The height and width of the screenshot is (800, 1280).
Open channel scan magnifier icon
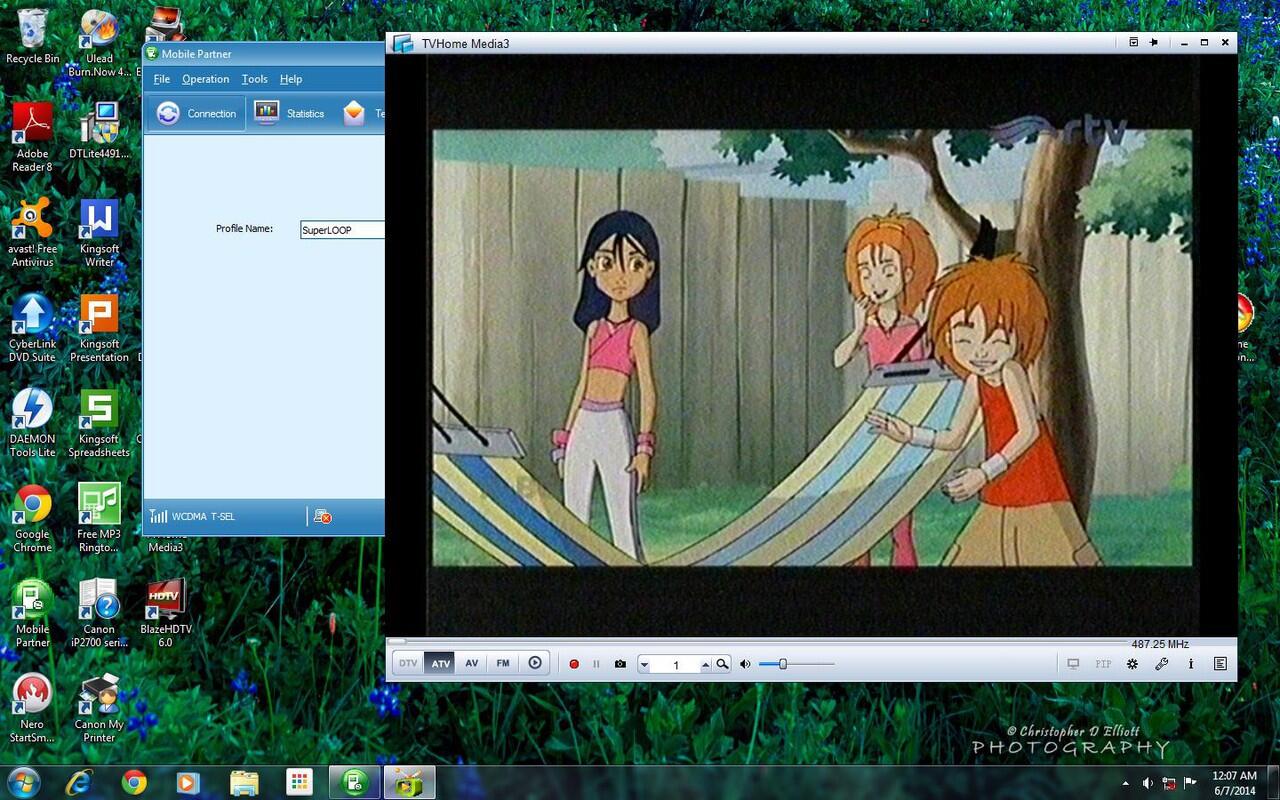722,664
